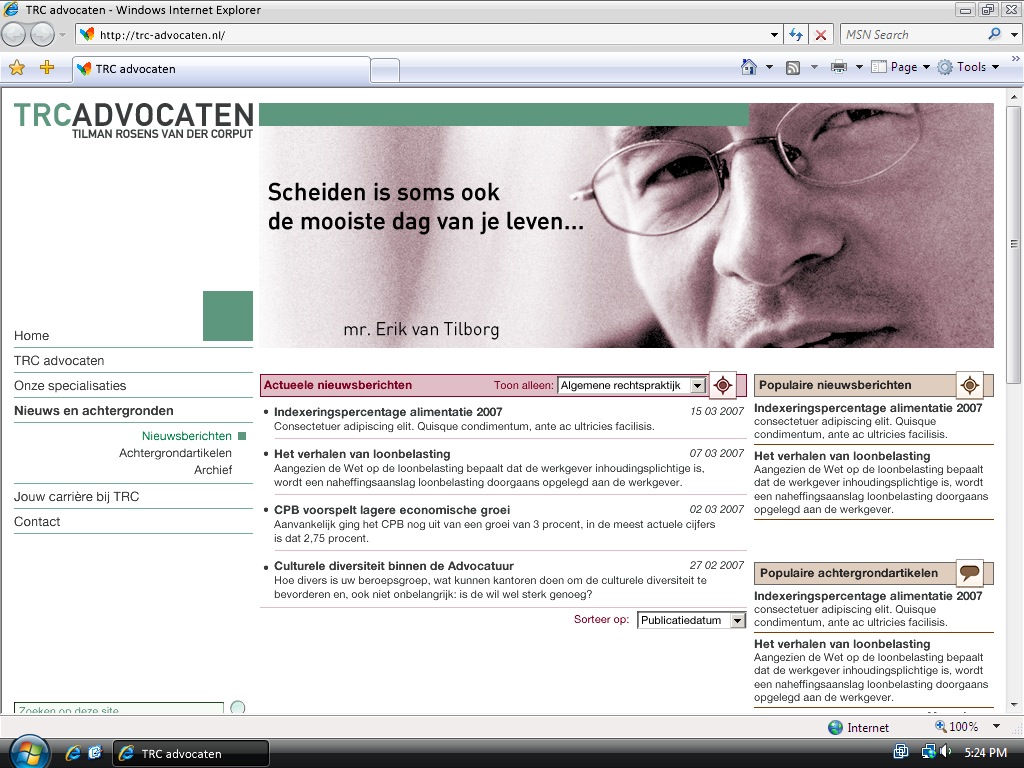This screenshot has width=1024, height=768.
Task: Click the banner photo of Erik van Tilborg
Action: pyautogui.click(x=626, y=225)
